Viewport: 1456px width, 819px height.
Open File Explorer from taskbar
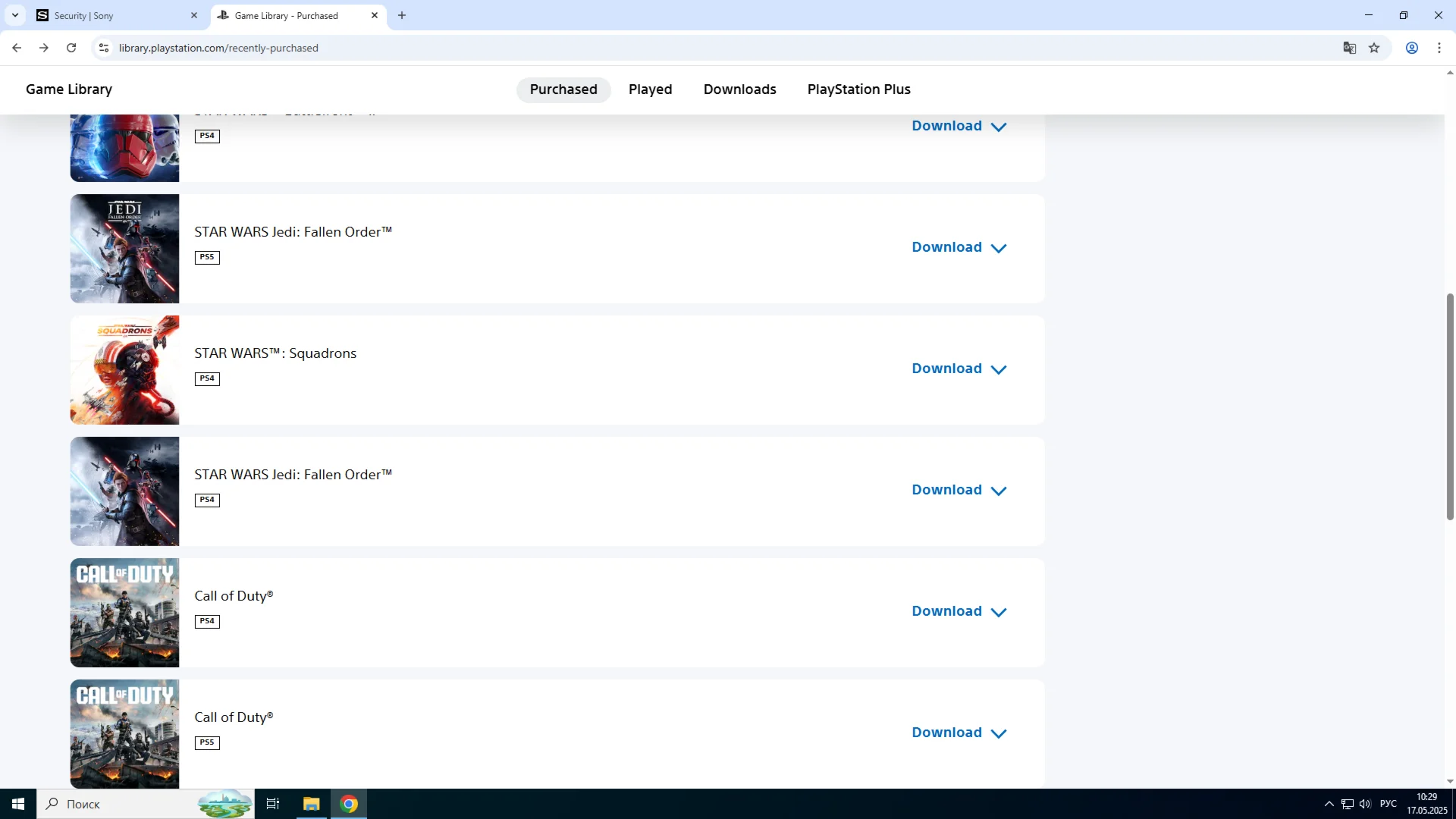click(312, 804)
